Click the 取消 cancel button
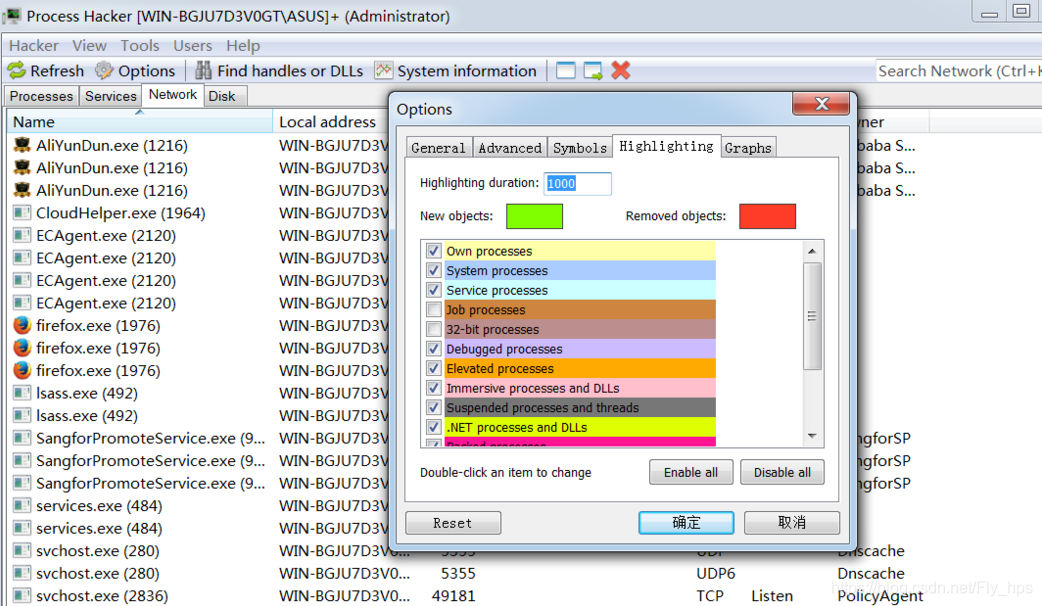 792,523
